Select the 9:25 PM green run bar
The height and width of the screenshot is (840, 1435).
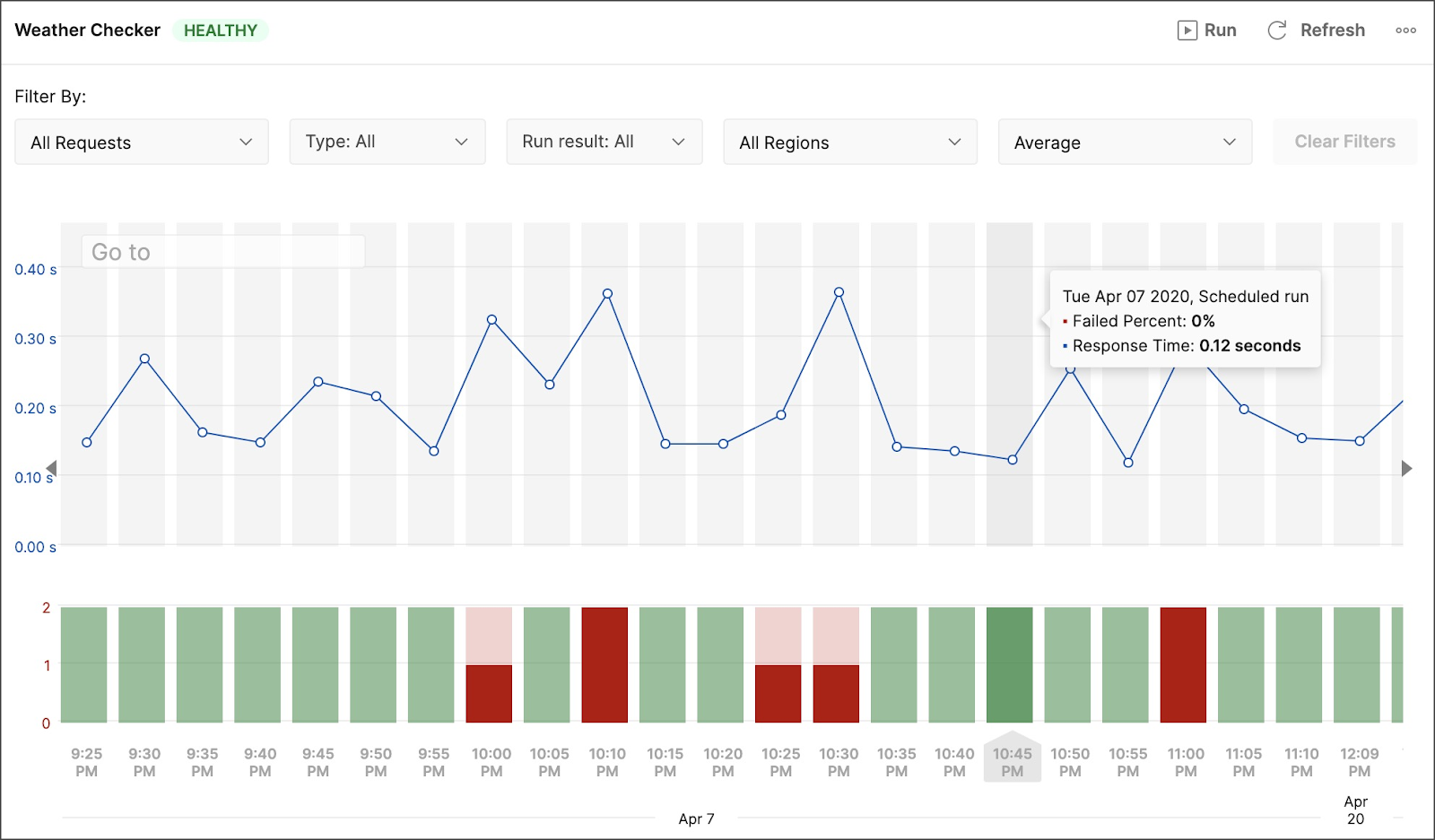(x=83, y=665)
